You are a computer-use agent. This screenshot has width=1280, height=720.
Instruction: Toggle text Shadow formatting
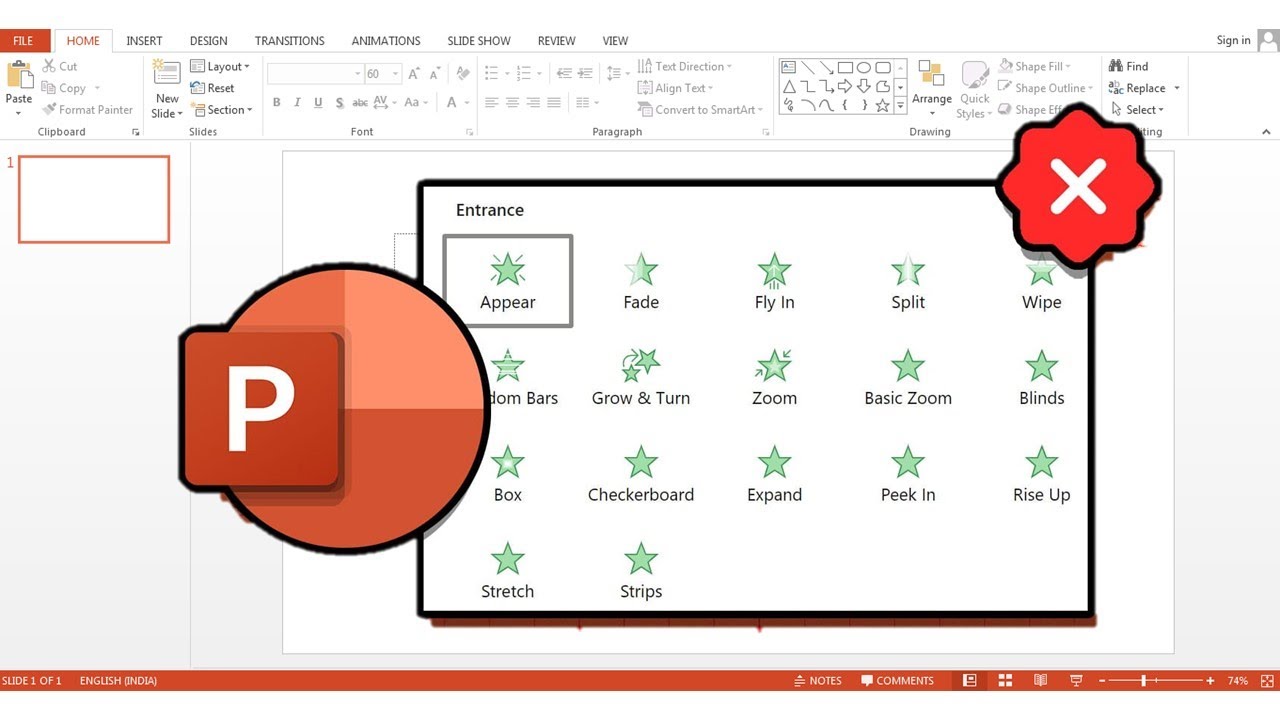(x=340, y=102)
